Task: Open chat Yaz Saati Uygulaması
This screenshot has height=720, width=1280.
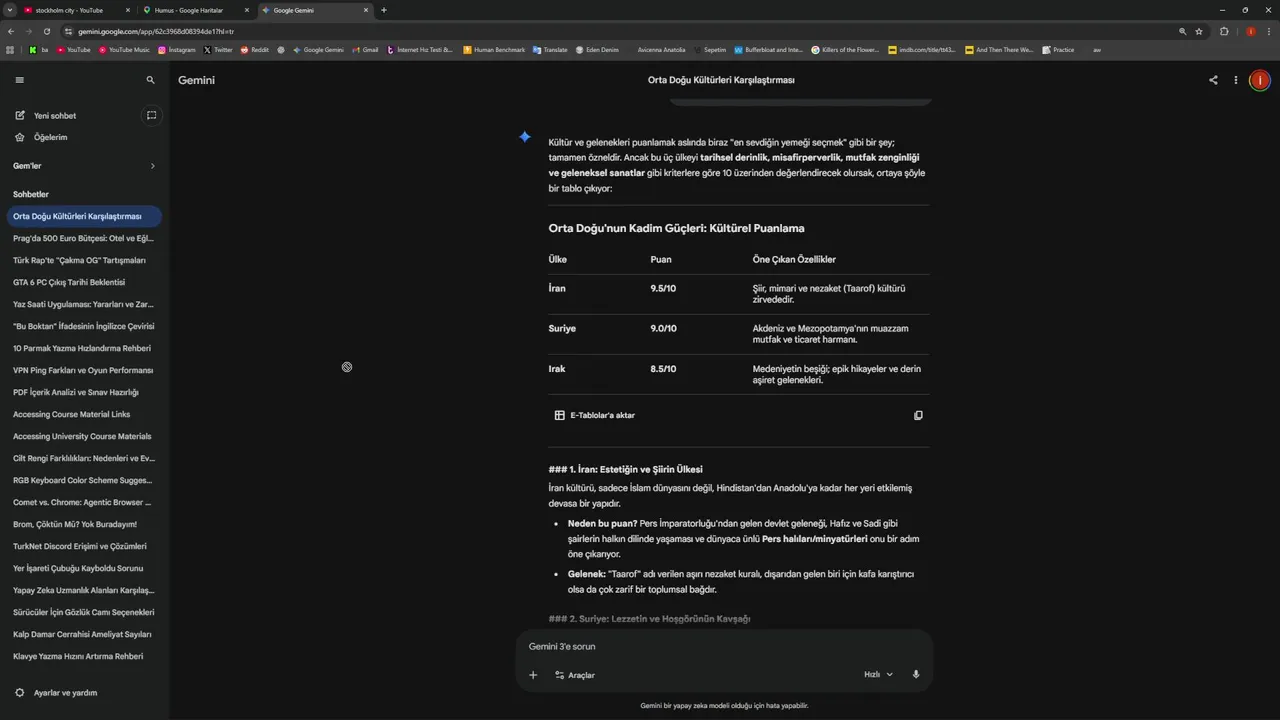Action: pyautogui.click(x=84, y=304)
